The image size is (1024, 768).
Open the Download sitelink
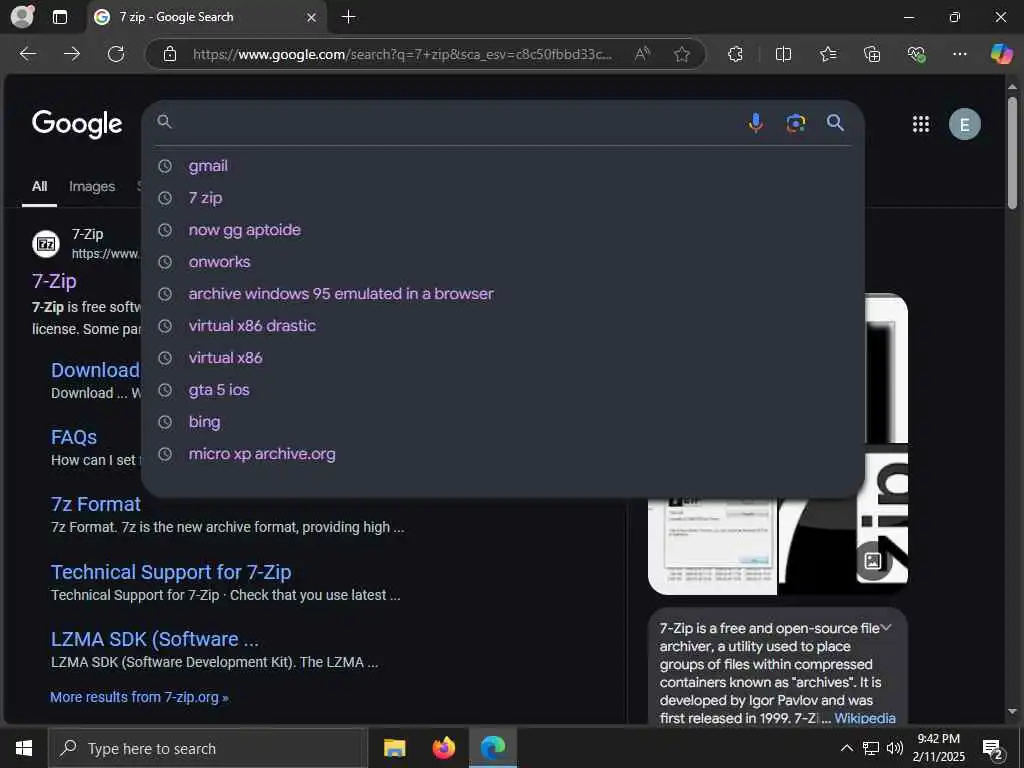pyautogui.click(x=95, y=370)
